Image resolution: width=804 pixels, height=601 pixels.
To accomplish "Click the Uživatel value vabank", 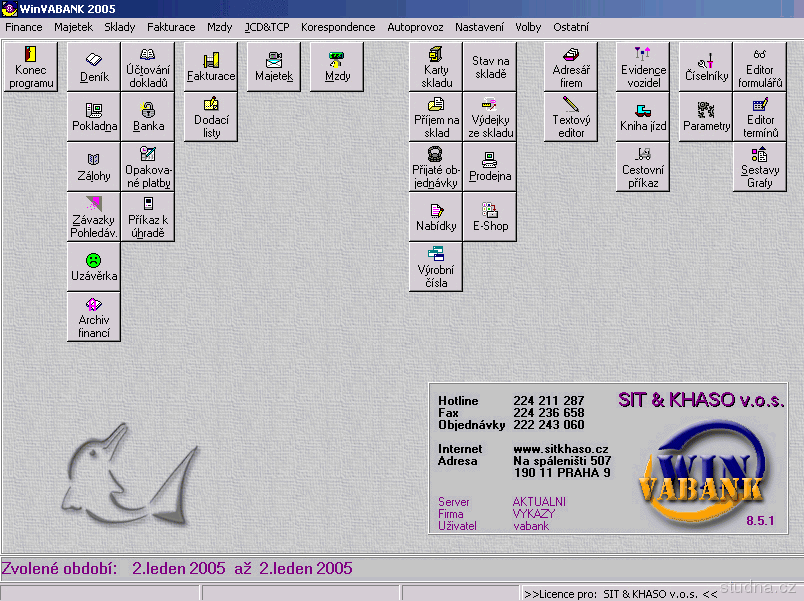I will 531,526.
